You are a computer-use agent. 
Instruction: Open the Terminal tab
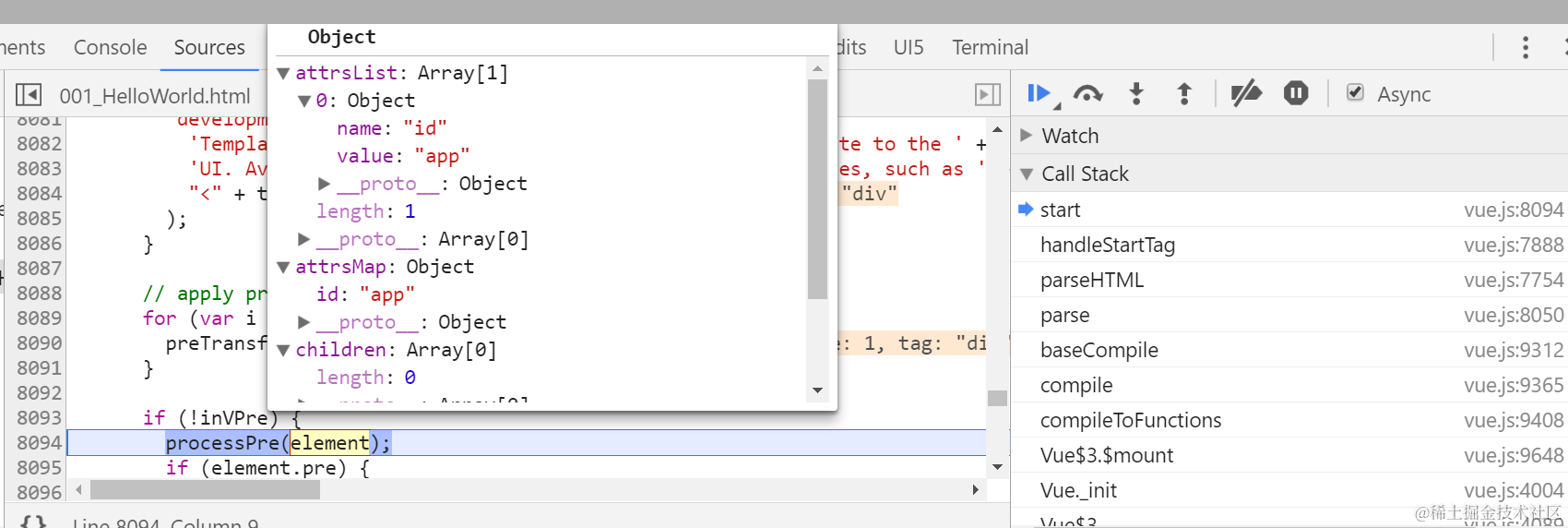[x=990, y=47]
